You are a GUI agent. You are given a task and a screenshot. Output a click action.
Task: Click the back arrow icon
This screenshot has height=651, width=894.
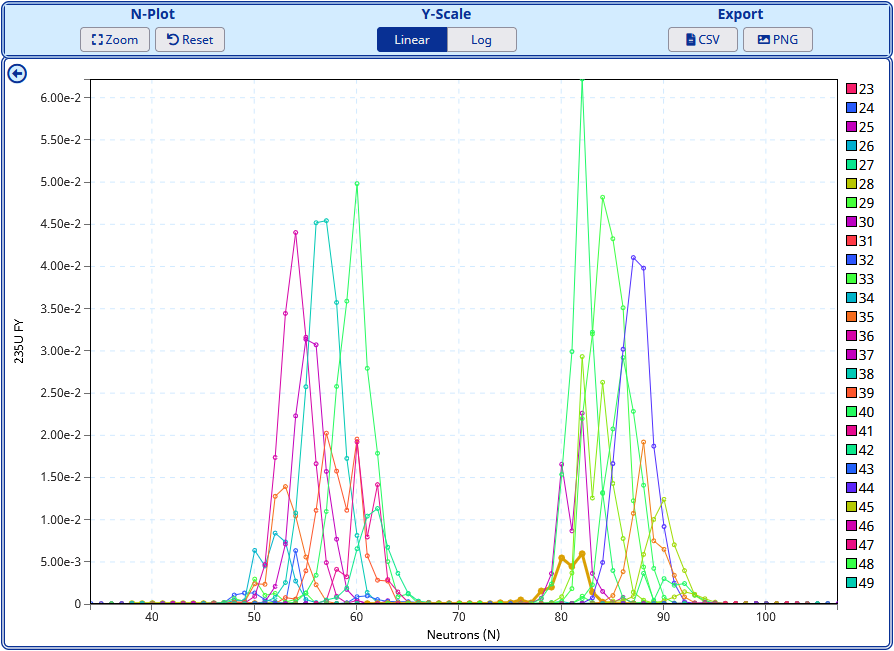(x=17, y=74)
